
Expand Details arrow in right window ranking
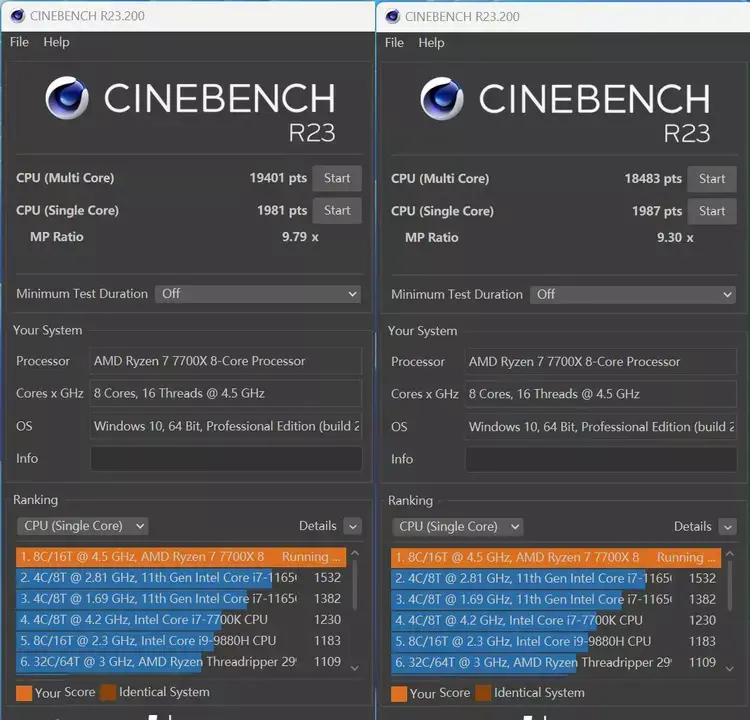(728, 528)
